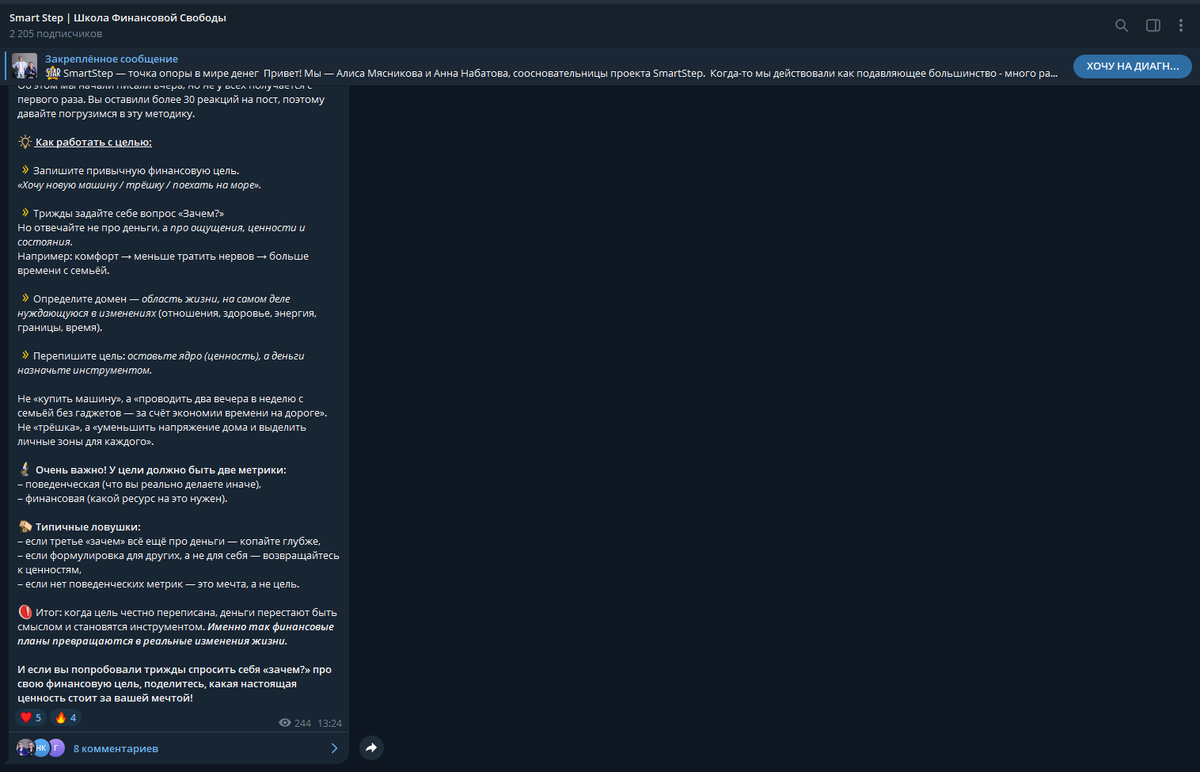Screen dimensions: 1200x772
Task: Click the pinned message thumbnail image
Action: click(x=25, y=66)
